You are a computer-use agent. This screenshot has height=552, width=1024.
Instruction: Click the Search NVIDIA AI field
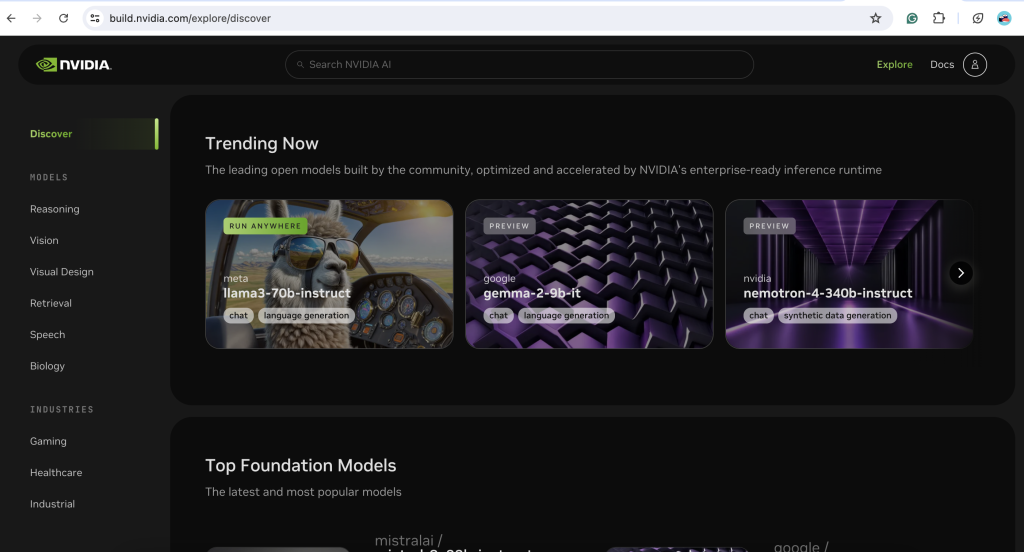[519, 65]
